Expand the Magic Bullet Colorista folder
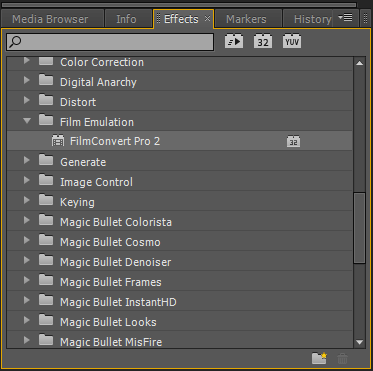The height and width of the screenshot is (371, 373). [x=27, y=221]
